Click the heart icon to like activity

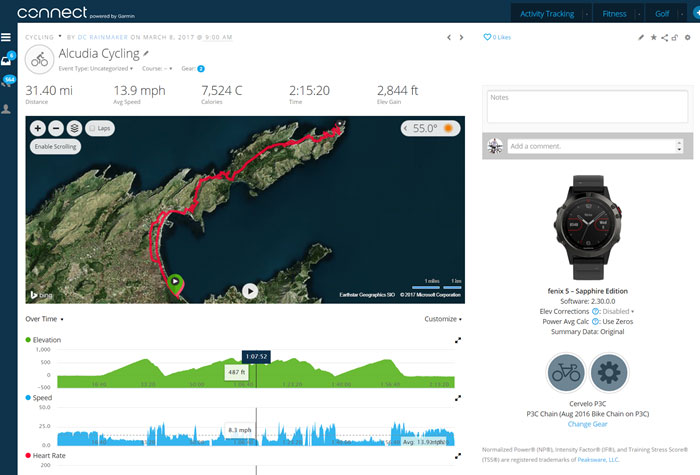488,37
